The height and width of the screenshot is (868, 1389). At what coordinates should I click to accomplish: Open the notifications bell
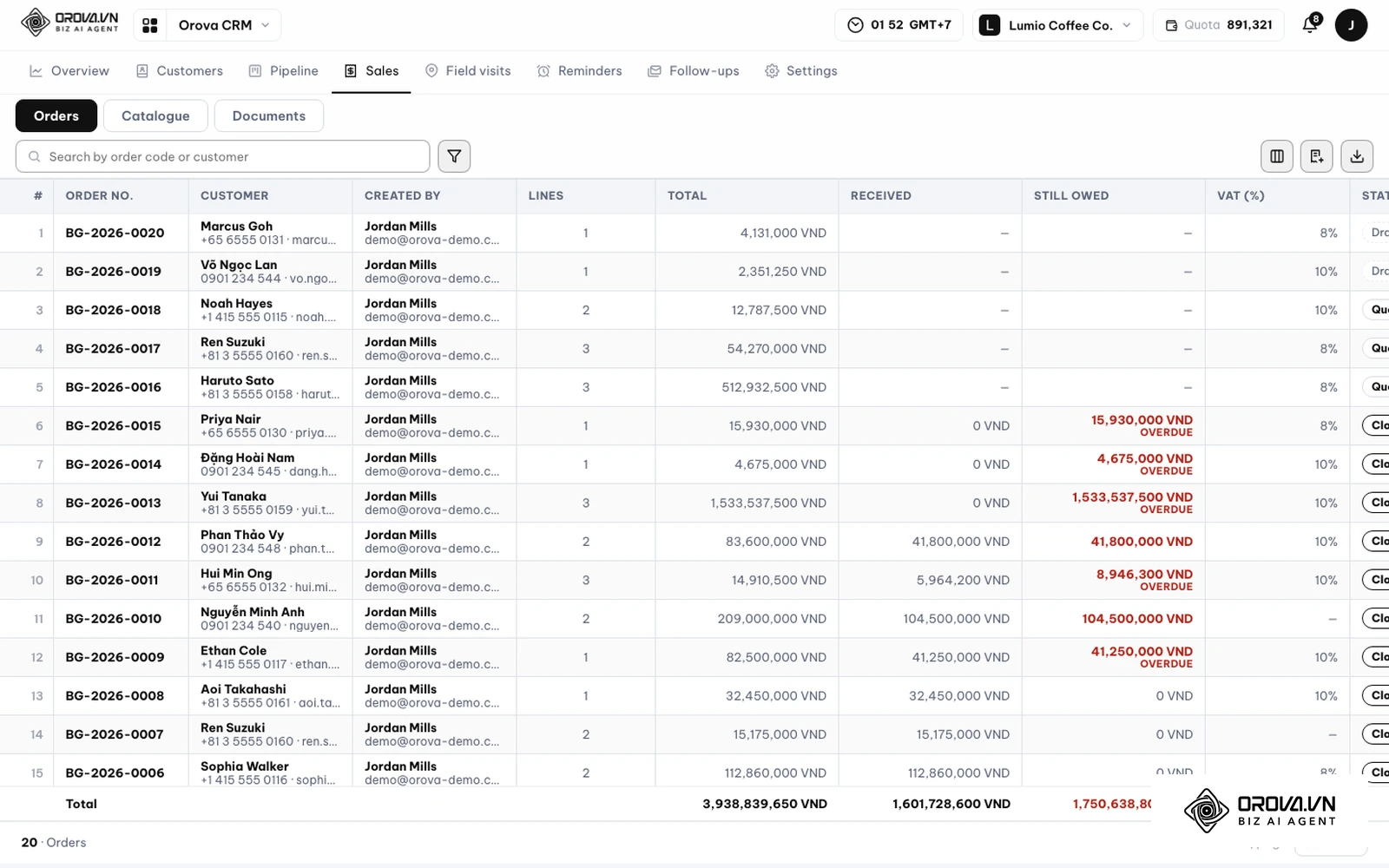coord(1311,24)
